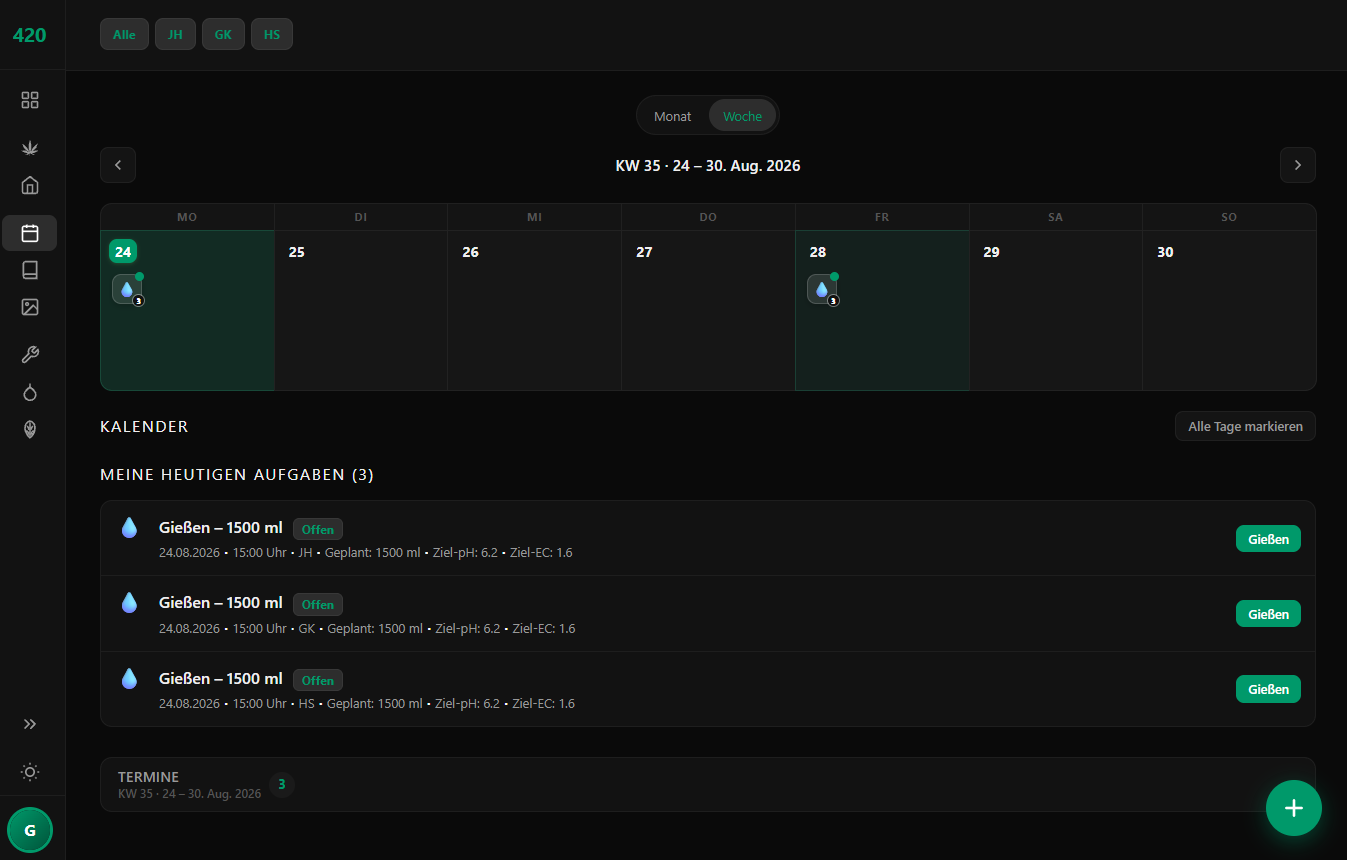Select the calendar icon in sidebar
Viewport: 1347px width, 860px height.
(30, 233)
